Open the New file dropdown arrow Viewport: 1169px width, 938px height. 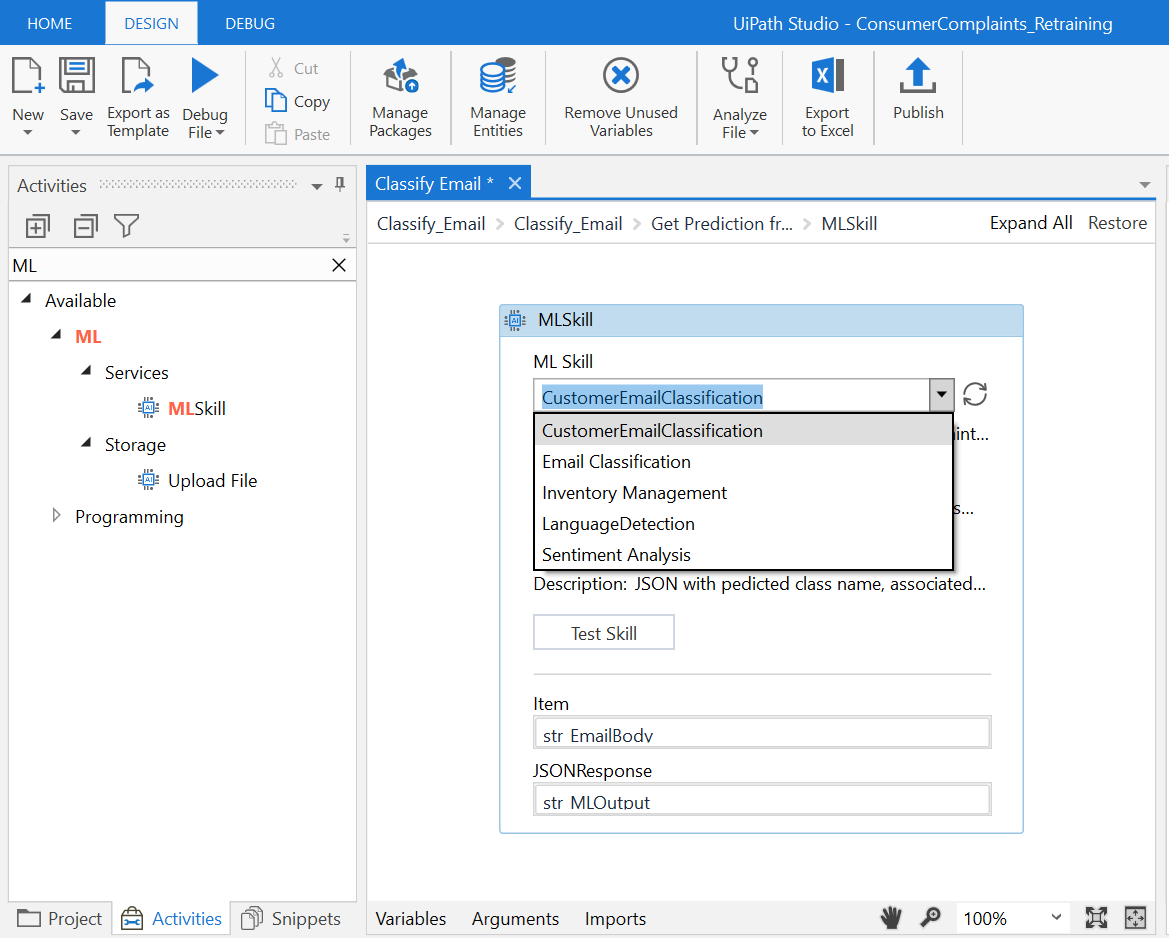(28, 133)
